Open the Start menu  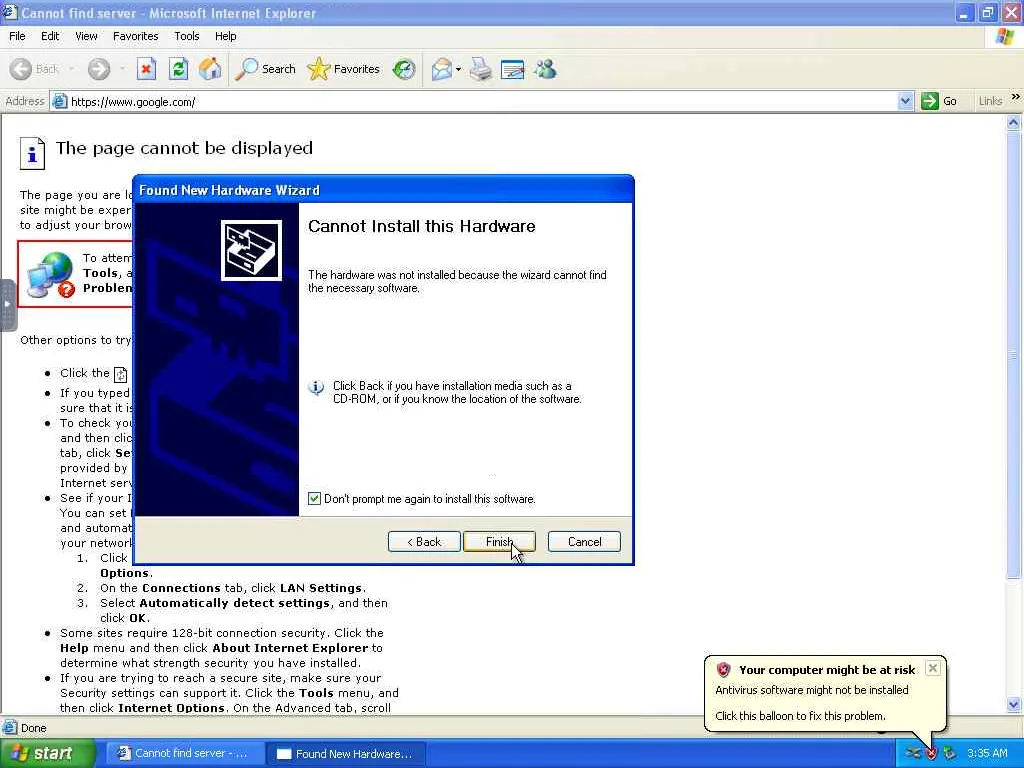(x=48, y=754)
